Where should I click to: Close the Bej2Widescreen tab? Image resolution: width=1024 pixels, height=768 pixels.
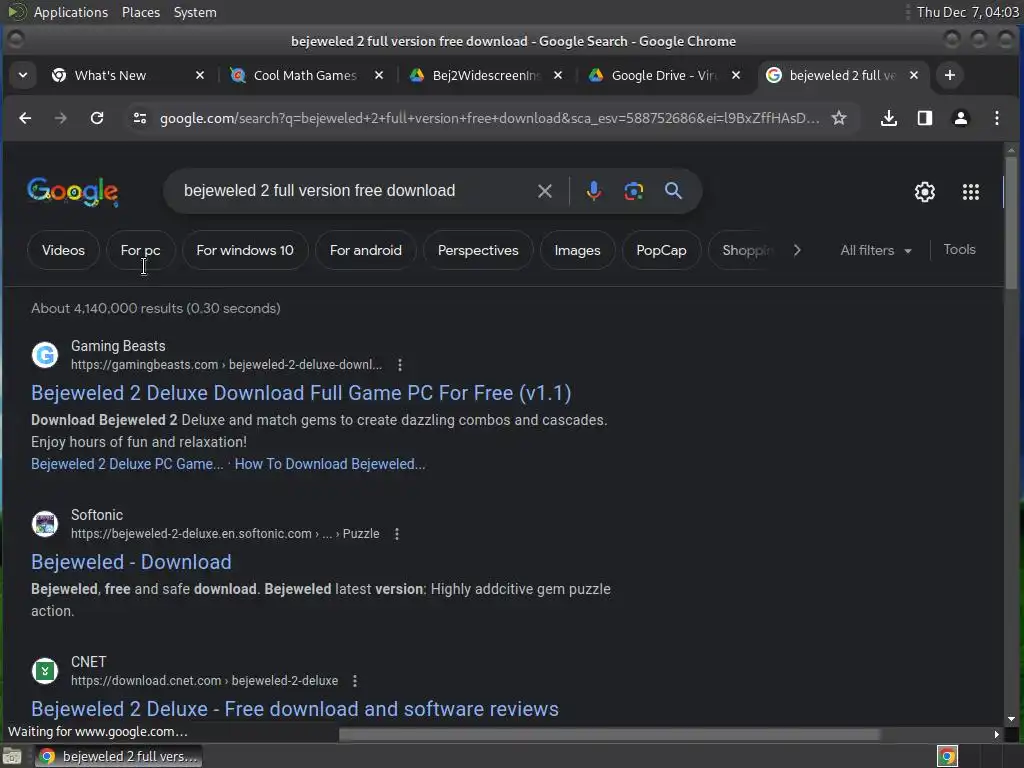tap(558, 75)
